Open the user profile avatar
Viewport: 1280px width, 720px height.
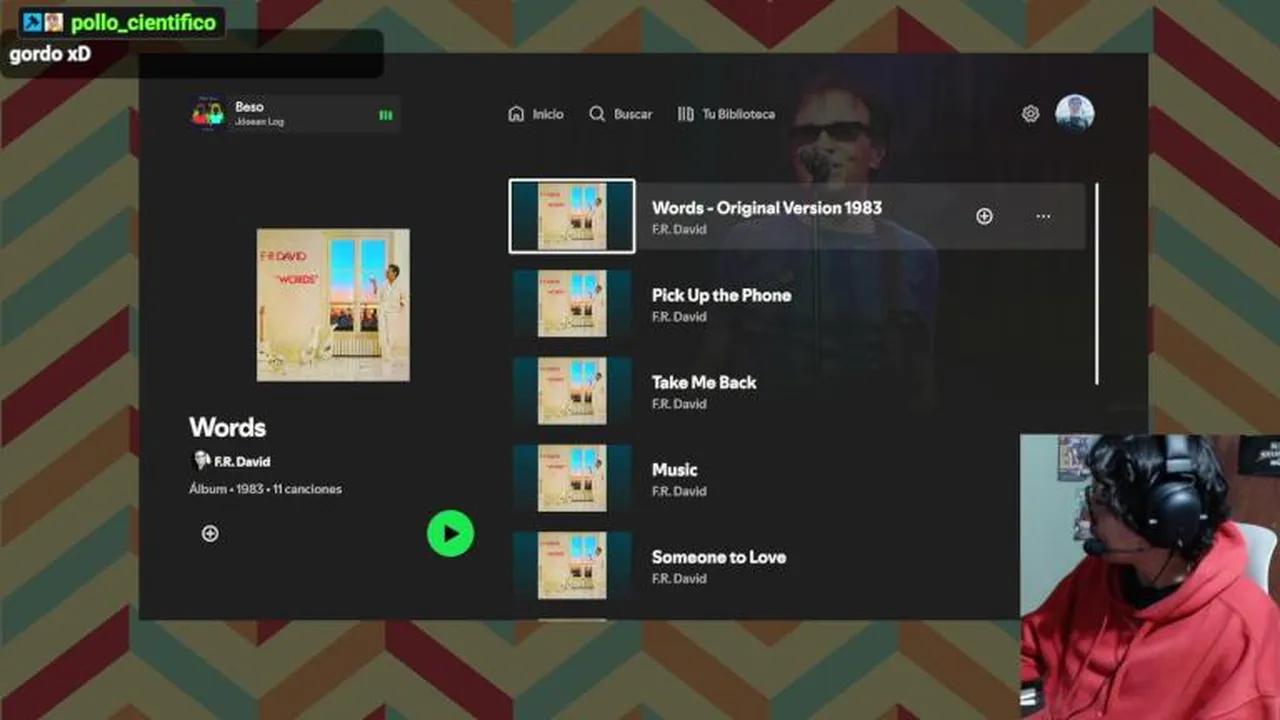pos(1074,114)
